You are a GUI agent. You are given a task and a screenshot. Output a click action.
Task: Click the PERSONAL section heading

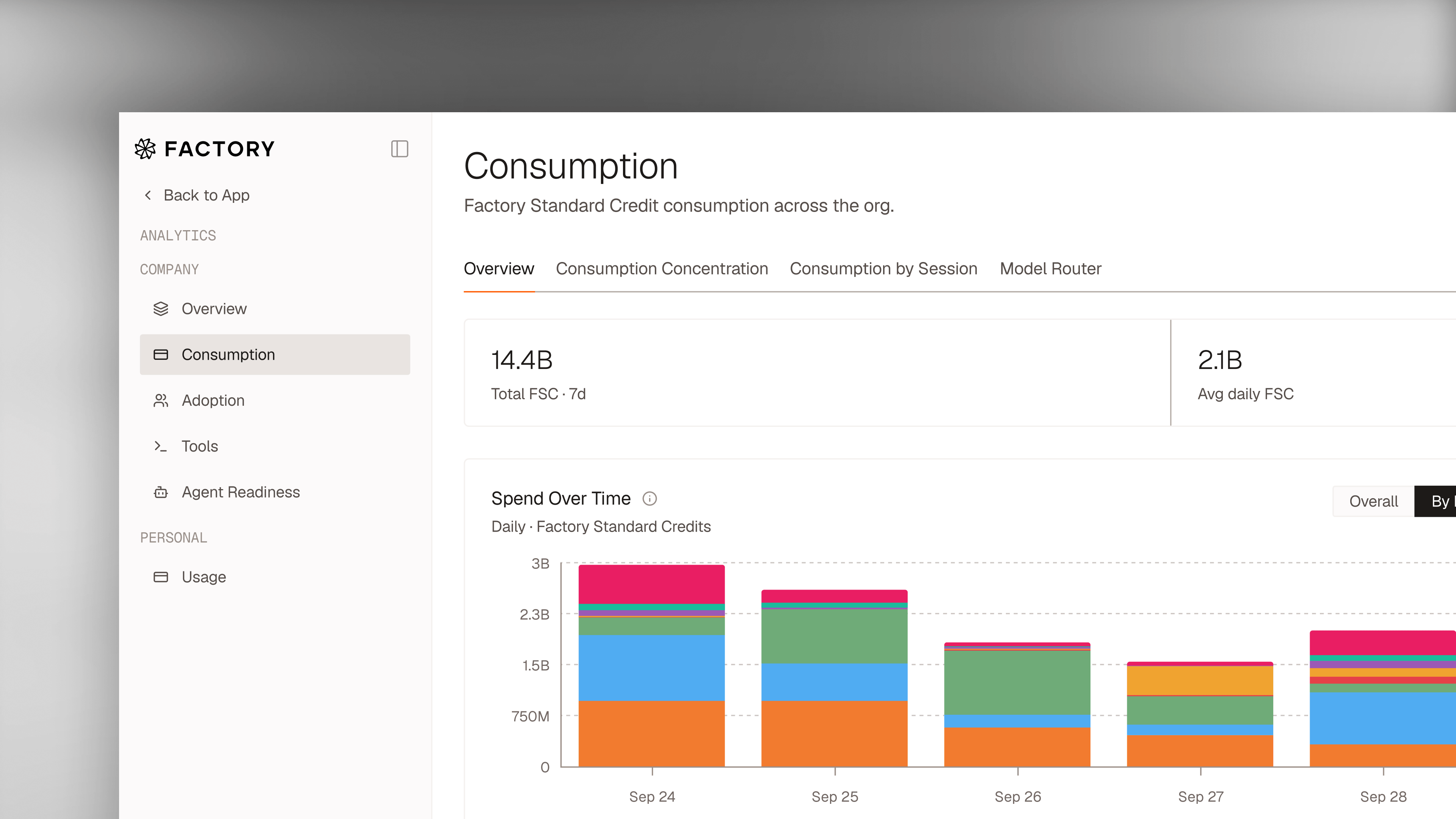click(x=174, y=538)
